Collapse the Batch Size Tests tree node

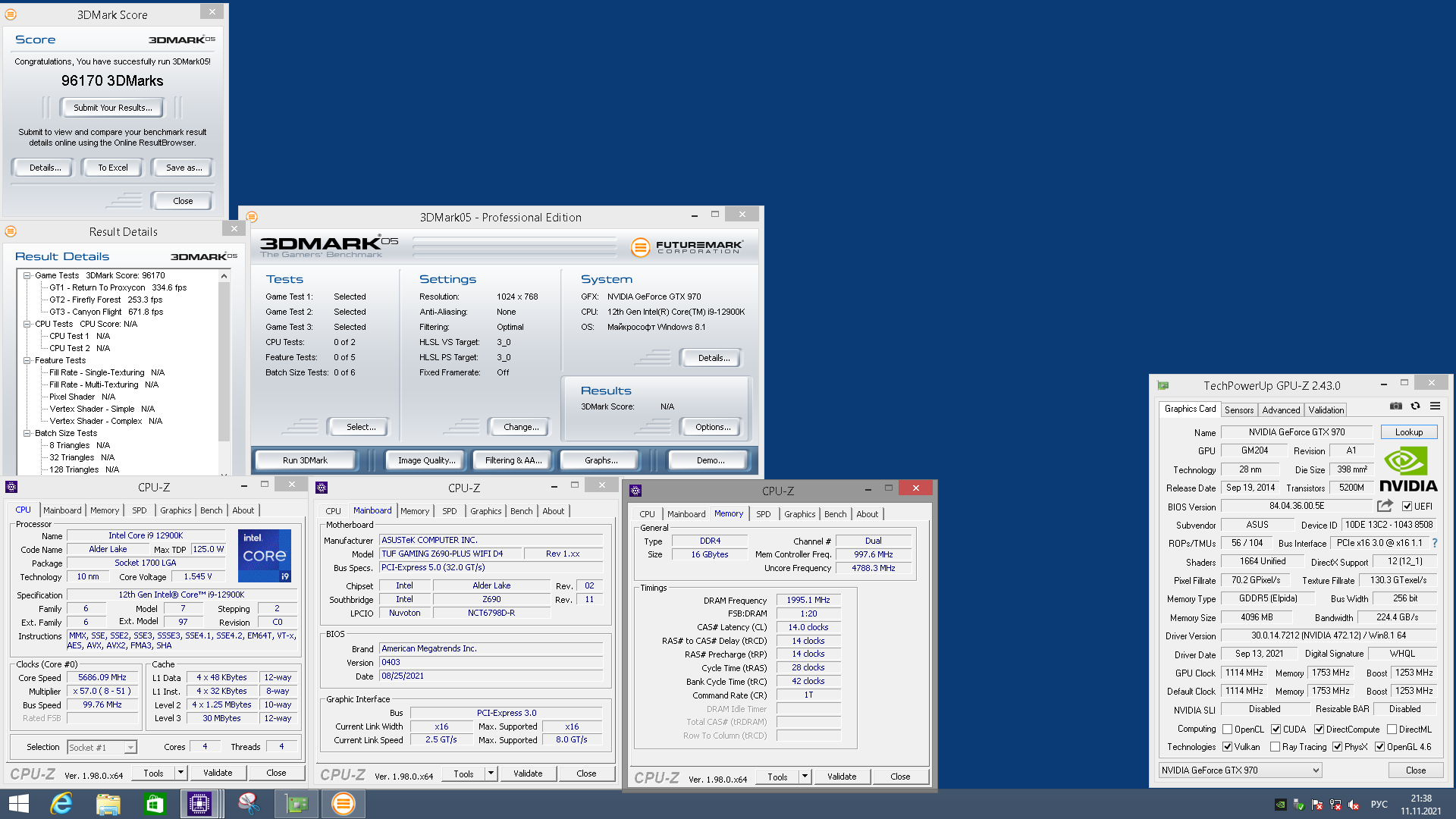(27, 433)
